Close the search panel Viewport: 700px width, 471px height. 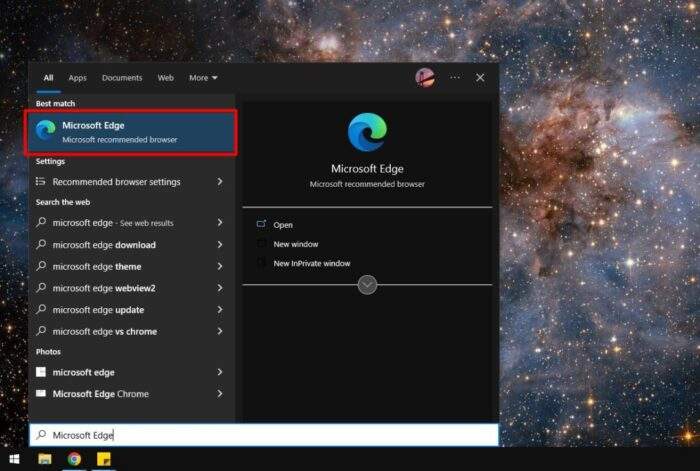click(x=480, y=78)
